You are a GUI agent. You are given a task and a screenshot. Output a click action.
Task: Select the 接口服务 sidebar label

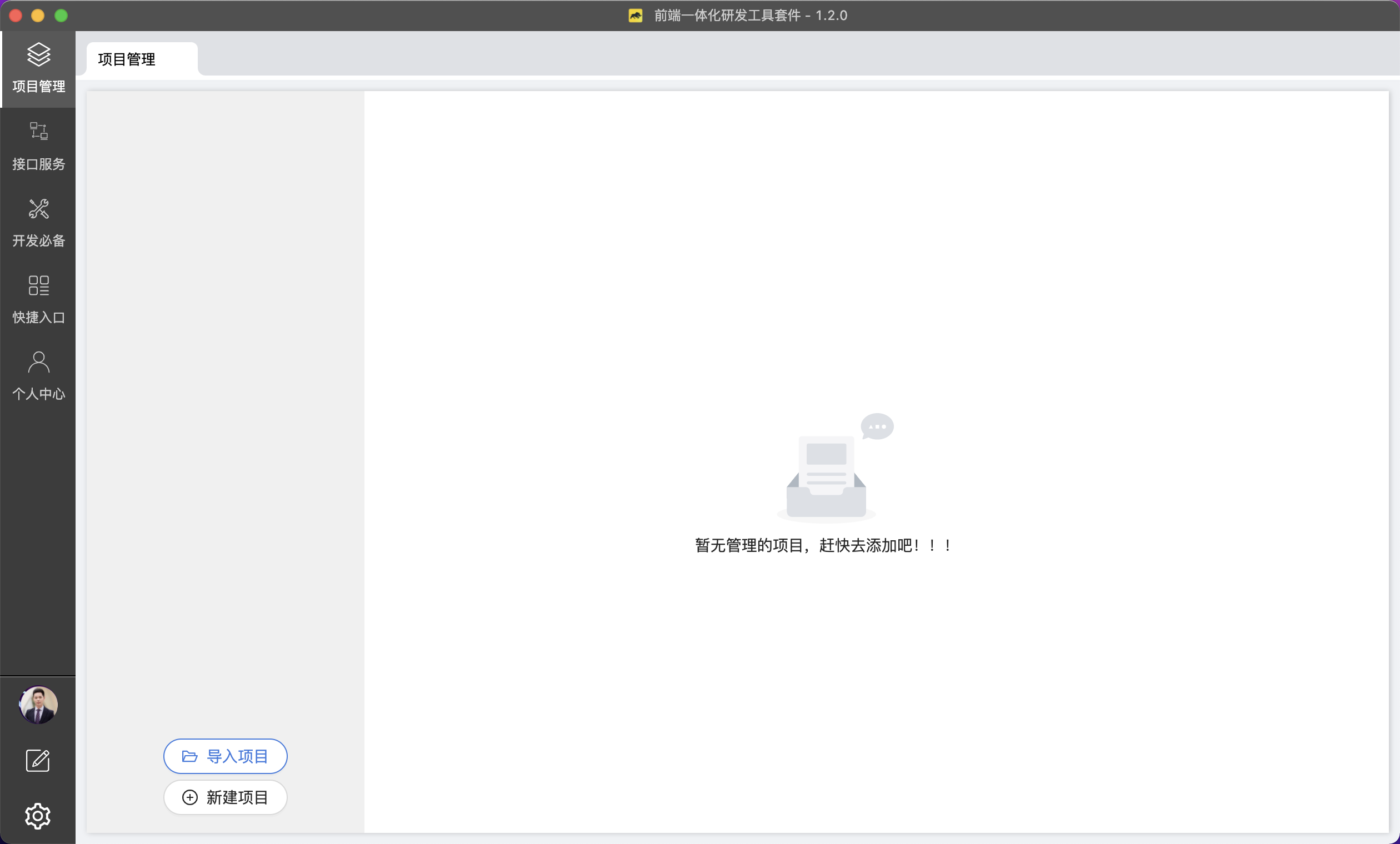39,164
